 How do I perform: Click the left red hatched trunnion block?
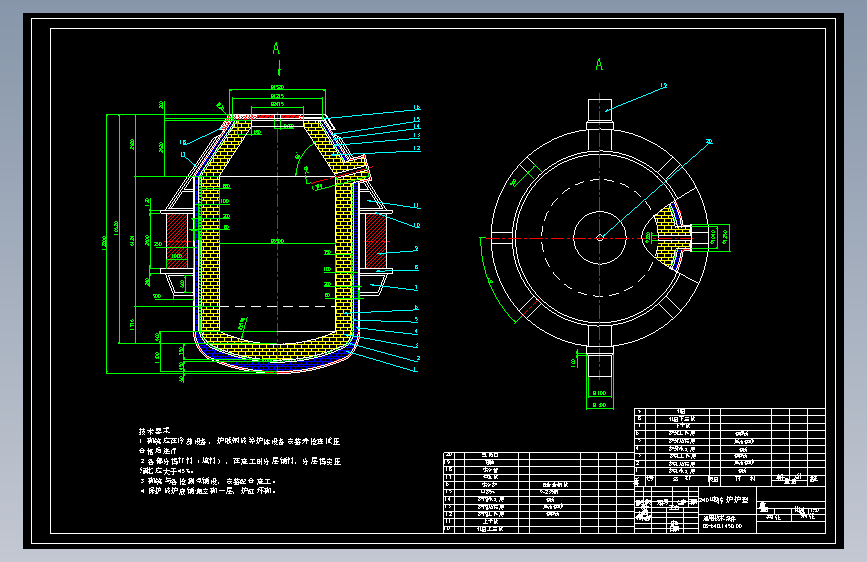(177, 241)
